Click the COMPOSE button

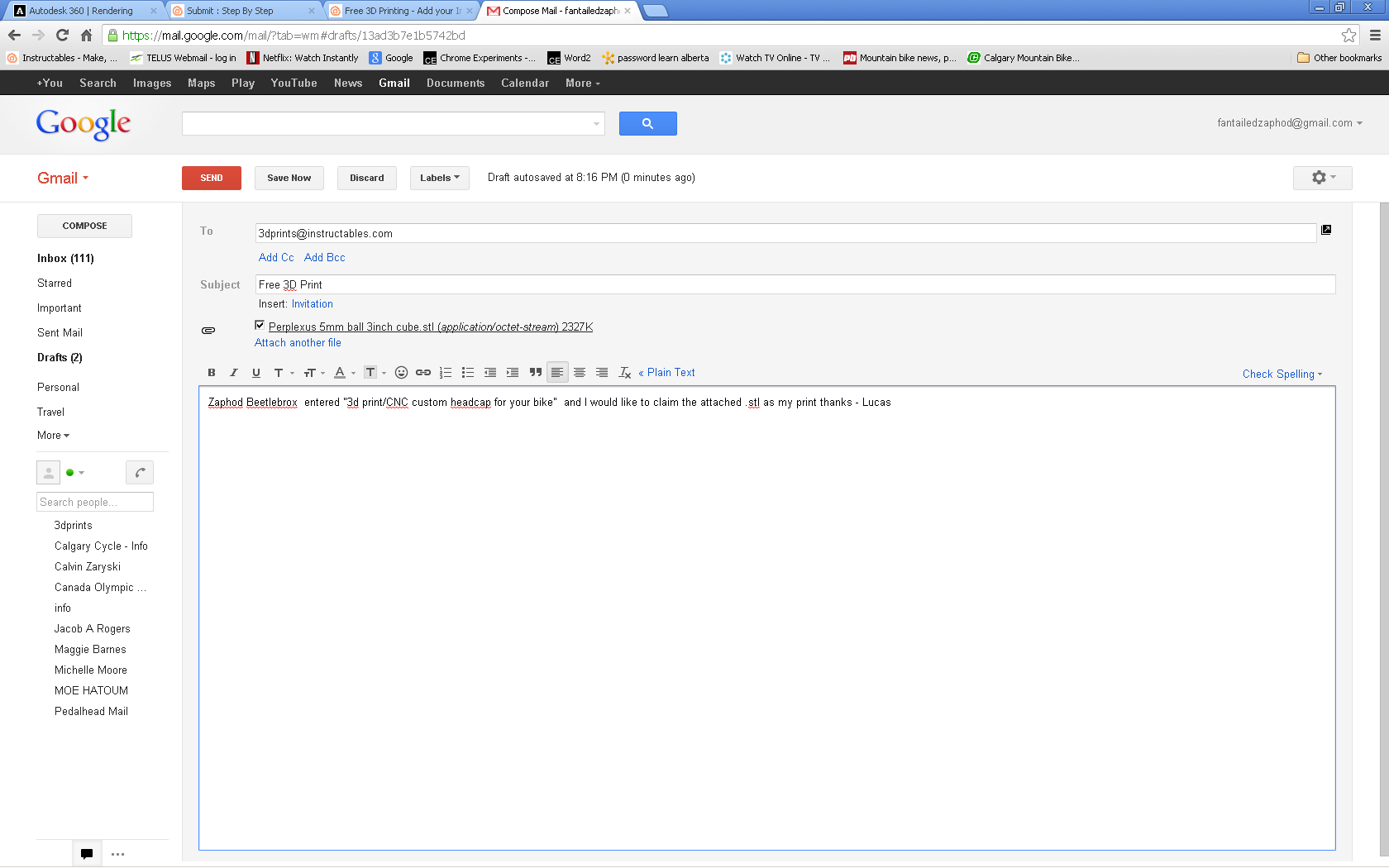[84, 226]
